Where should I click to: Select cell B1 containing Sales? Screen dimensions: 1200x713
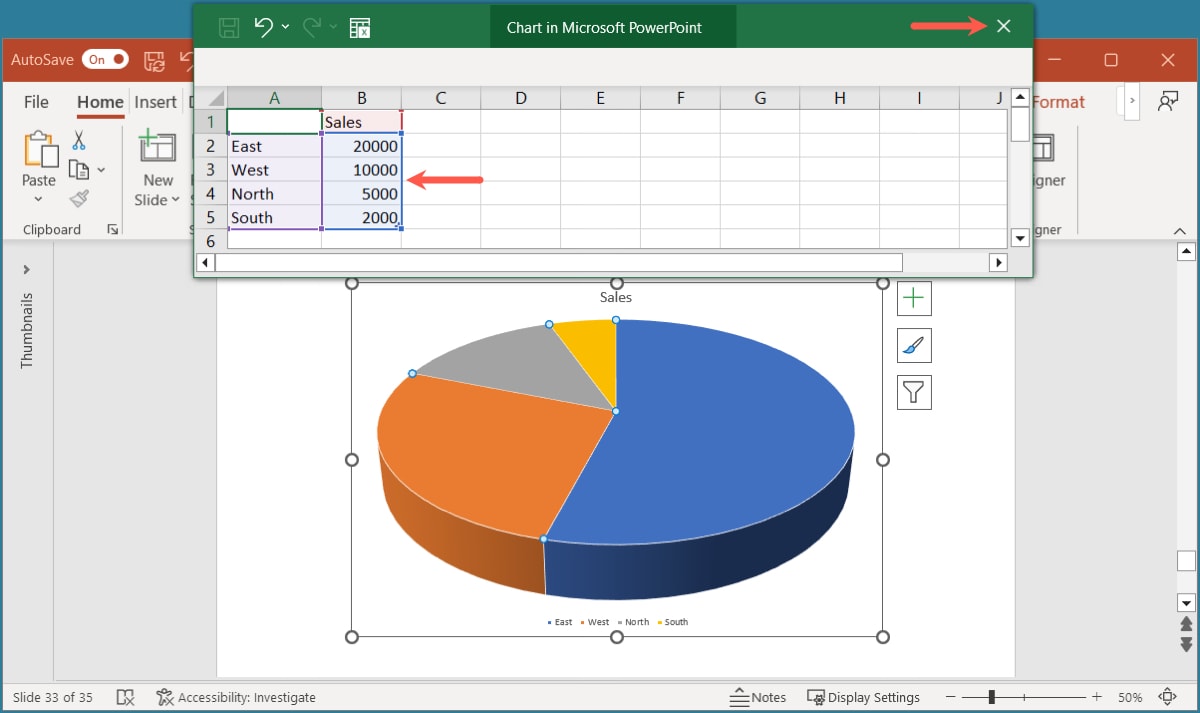pyautogui.click(x=361, y=121)
